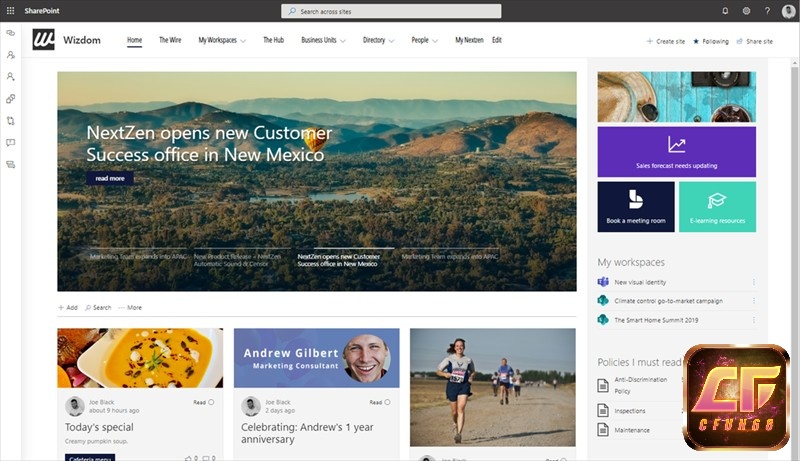
Task: Click document icon for Anti-Discrimination Policy
Action: click(603, 385)
